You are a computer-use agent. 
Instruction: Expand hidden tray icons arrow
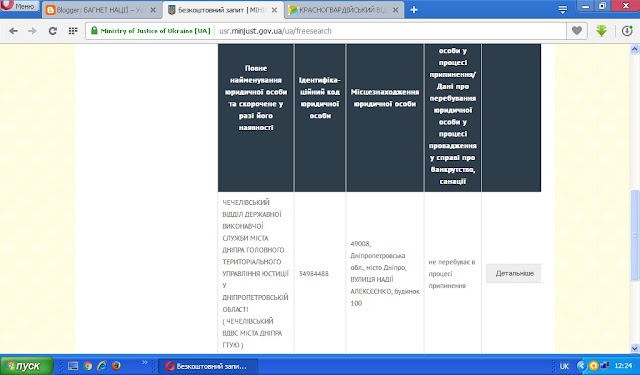tap(581, 366)
